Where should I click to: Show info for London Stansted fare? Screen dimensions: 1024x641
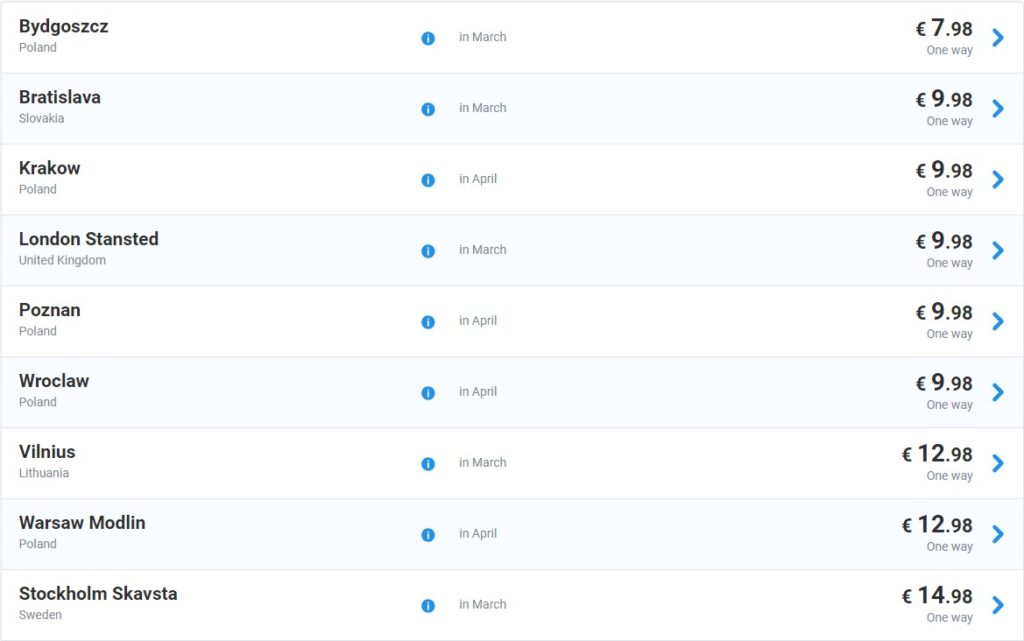click(428, 251)
